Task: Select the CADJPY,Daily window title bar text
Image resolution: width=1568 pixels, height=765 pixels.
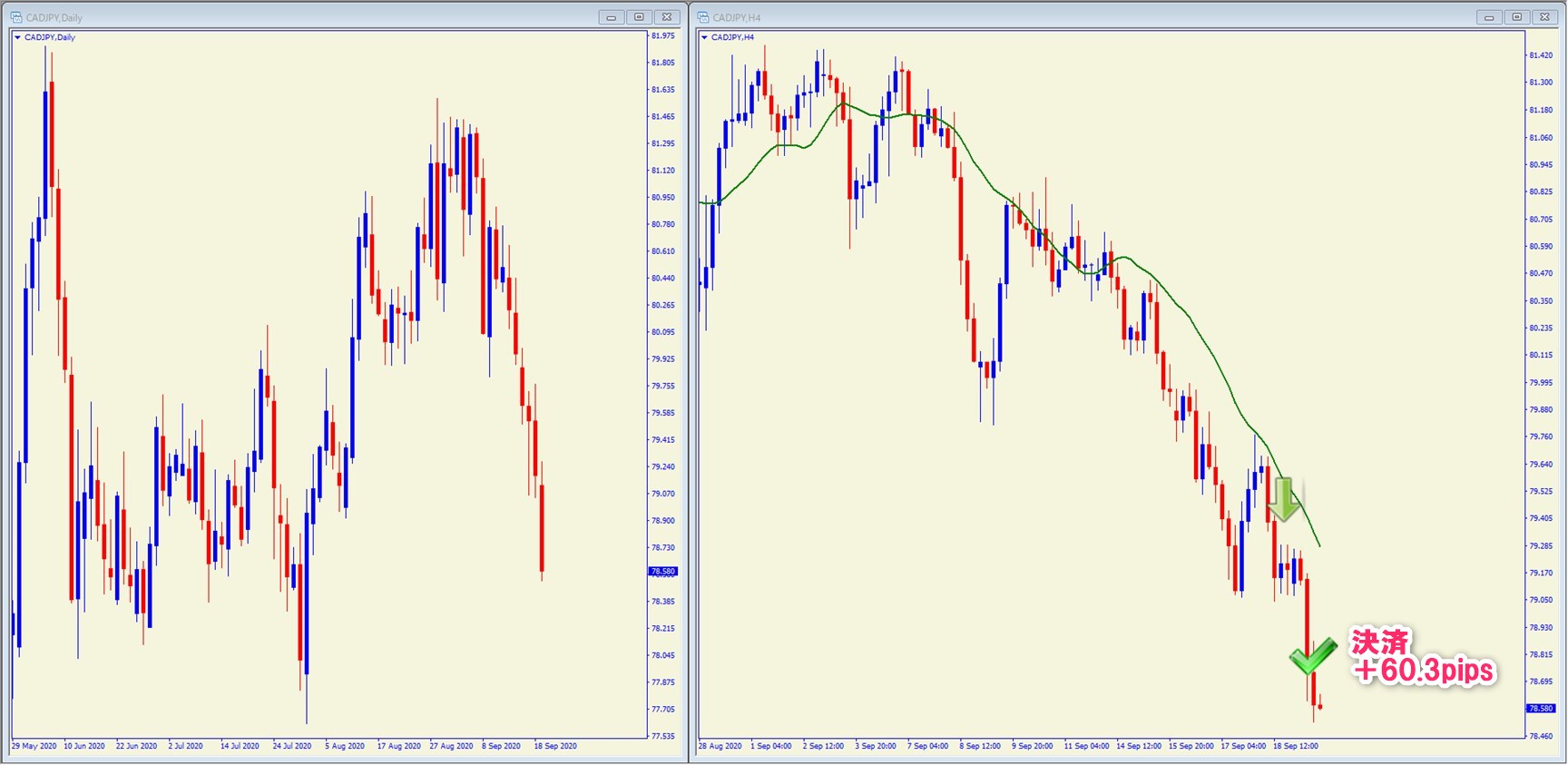Action: (54, 18)
